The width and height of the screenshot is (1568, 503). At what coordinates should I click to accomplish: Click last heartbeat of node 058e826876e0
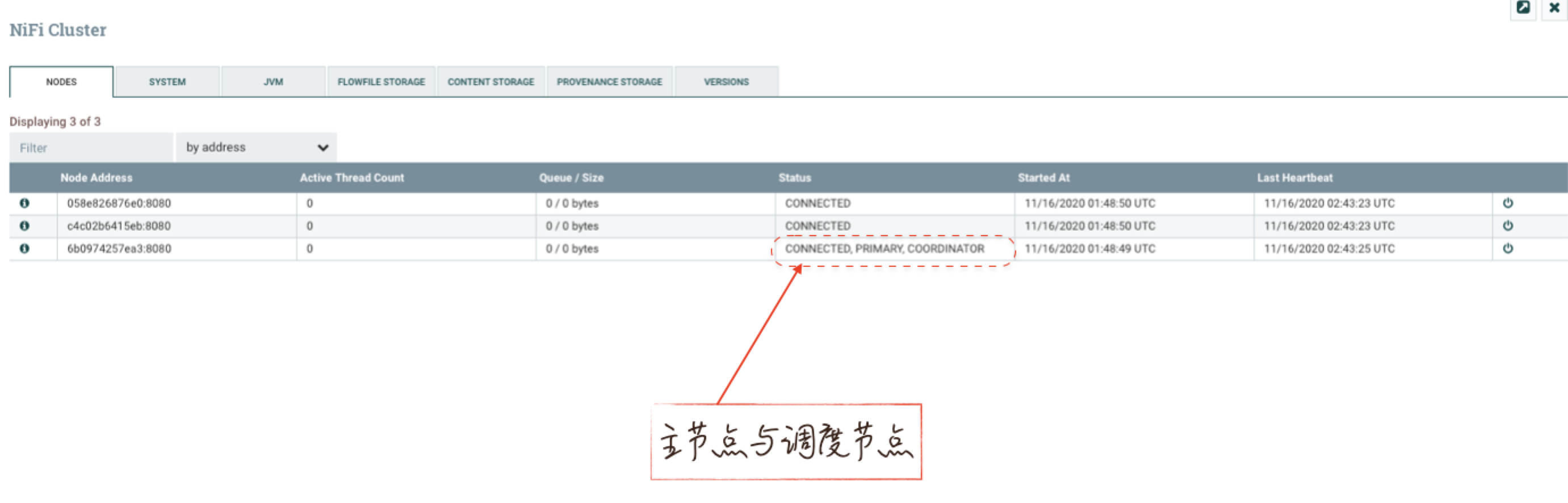1329,203
